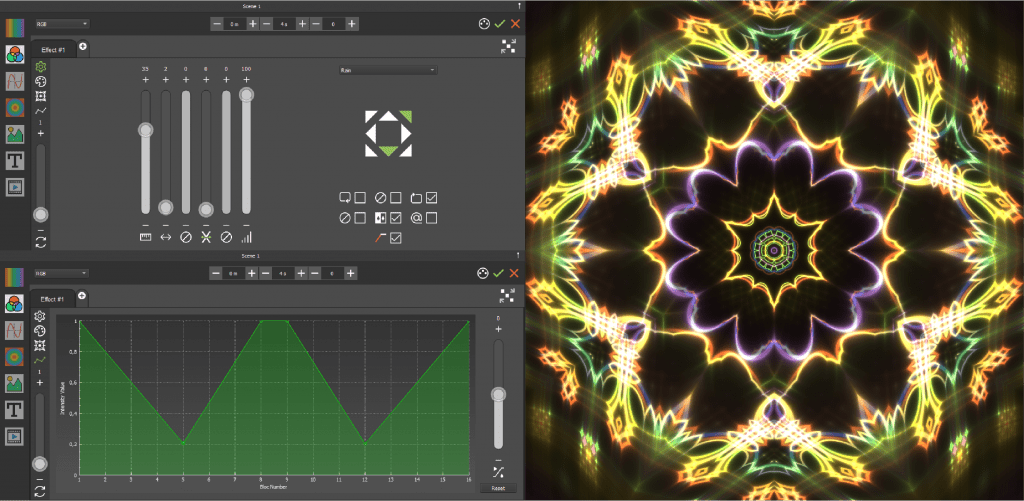
Task: Click the gear settings icon in bottom panel
Action: (x=41, y=316)
